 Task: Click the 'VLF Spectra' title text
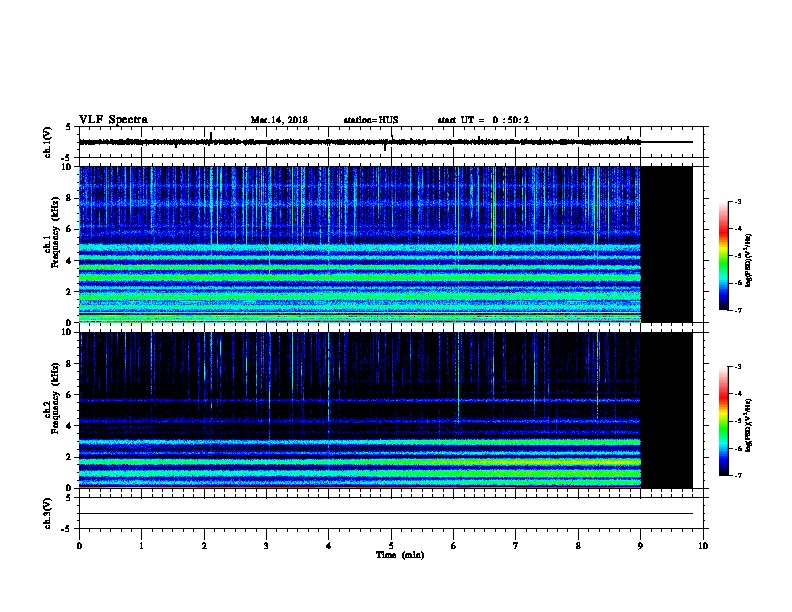(x=113, y=120)
